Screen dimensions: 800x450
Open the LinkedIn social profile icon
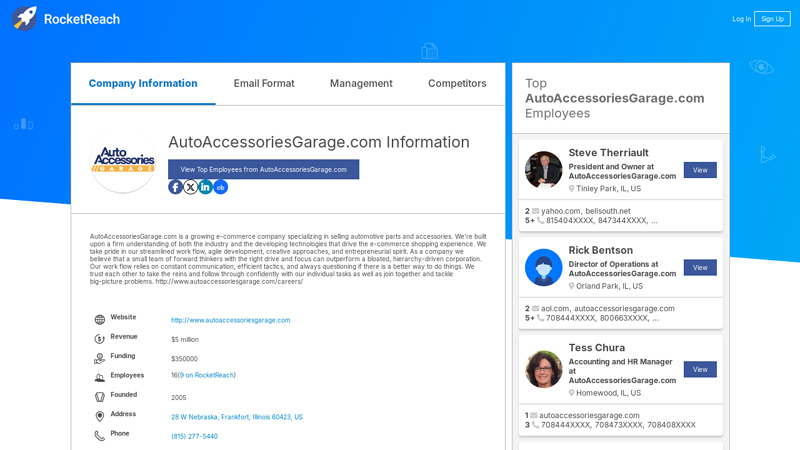[206, 187]
